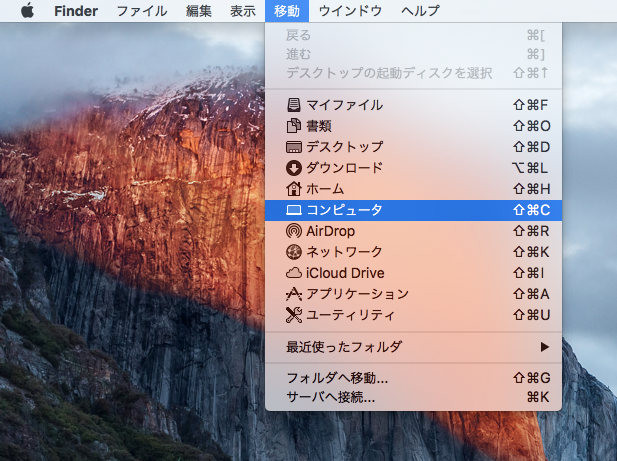The width and height of the screenshot is (617, 461).
Task: Click the デスクトップ desktop icon
Action: tap(294, 147)
